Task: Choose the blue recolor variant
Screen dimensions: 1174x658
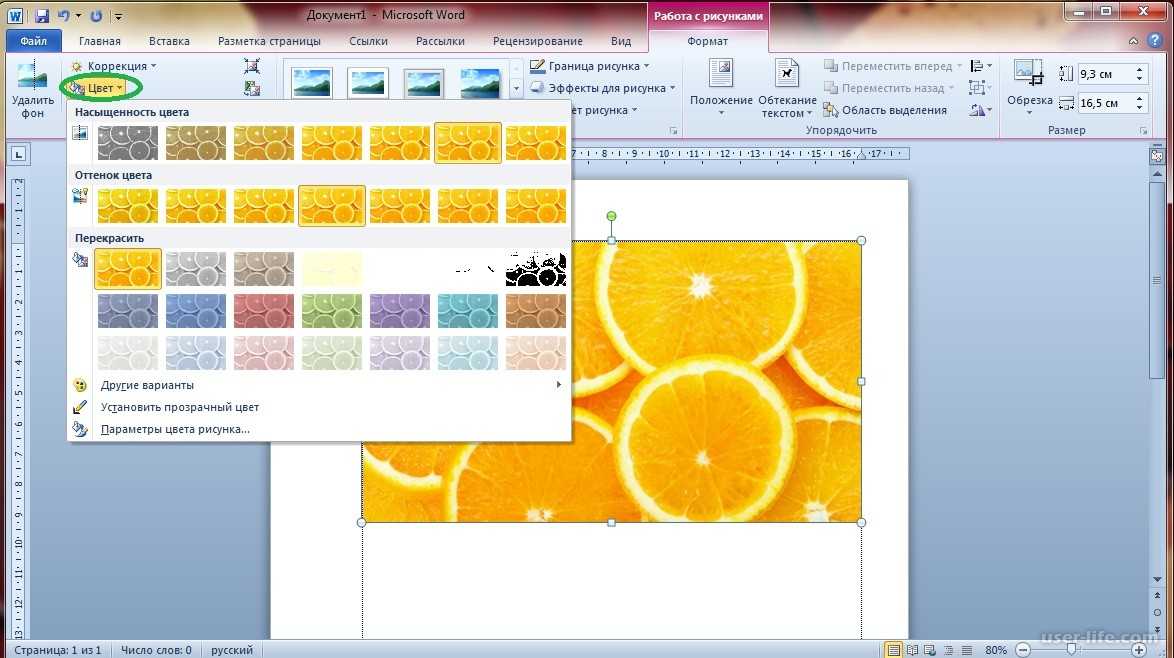Action: click(195, 310)
